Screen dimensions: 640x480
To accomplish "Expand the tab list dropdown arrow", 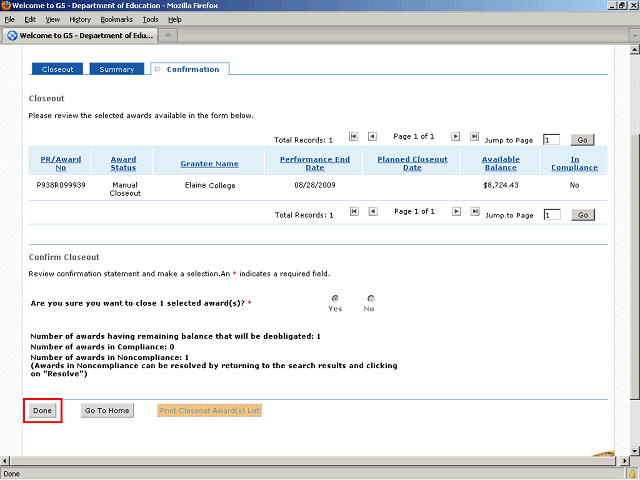I will (x=635, y=36).
